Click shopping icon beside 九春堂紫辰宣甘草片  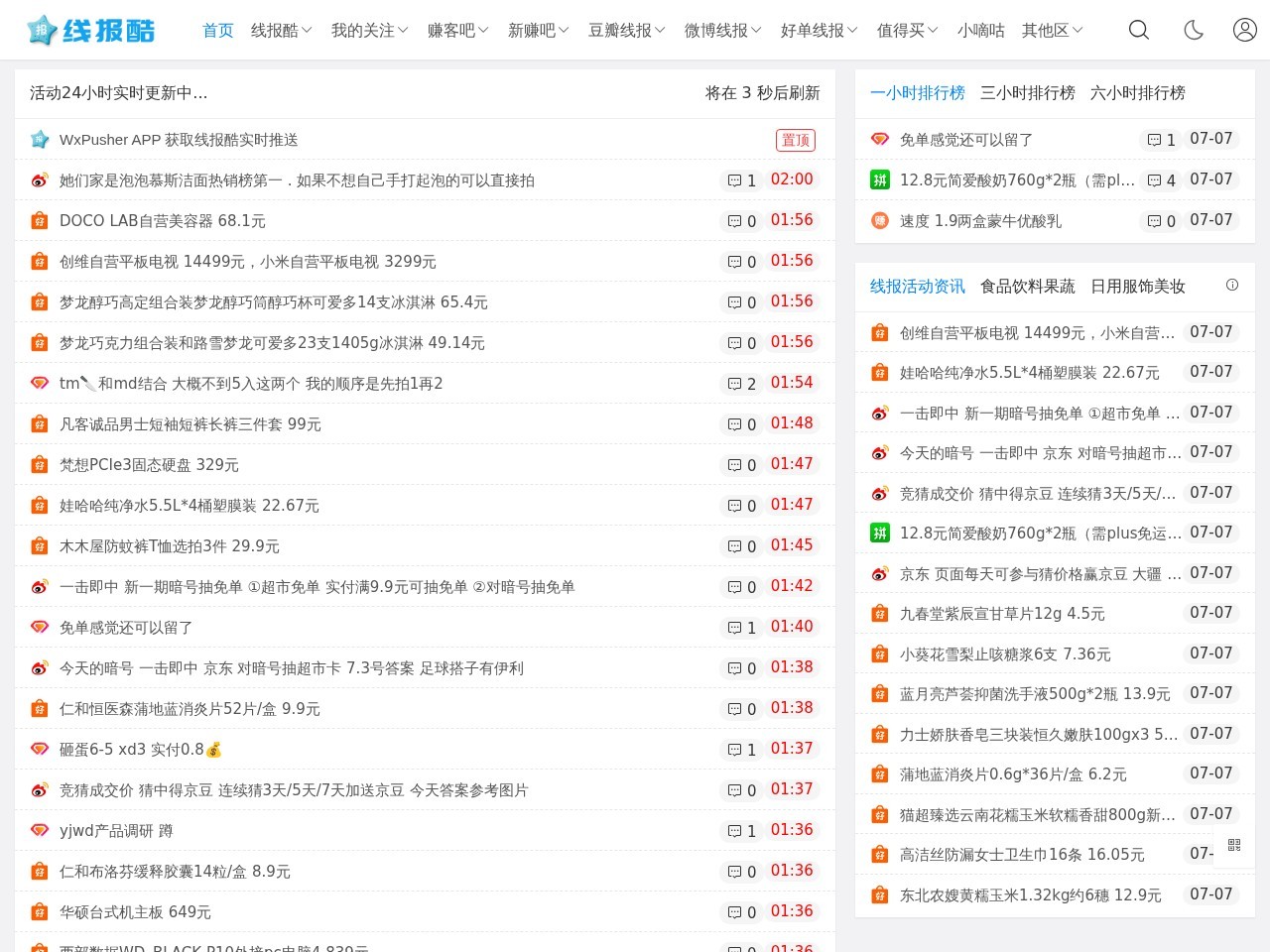880,614
